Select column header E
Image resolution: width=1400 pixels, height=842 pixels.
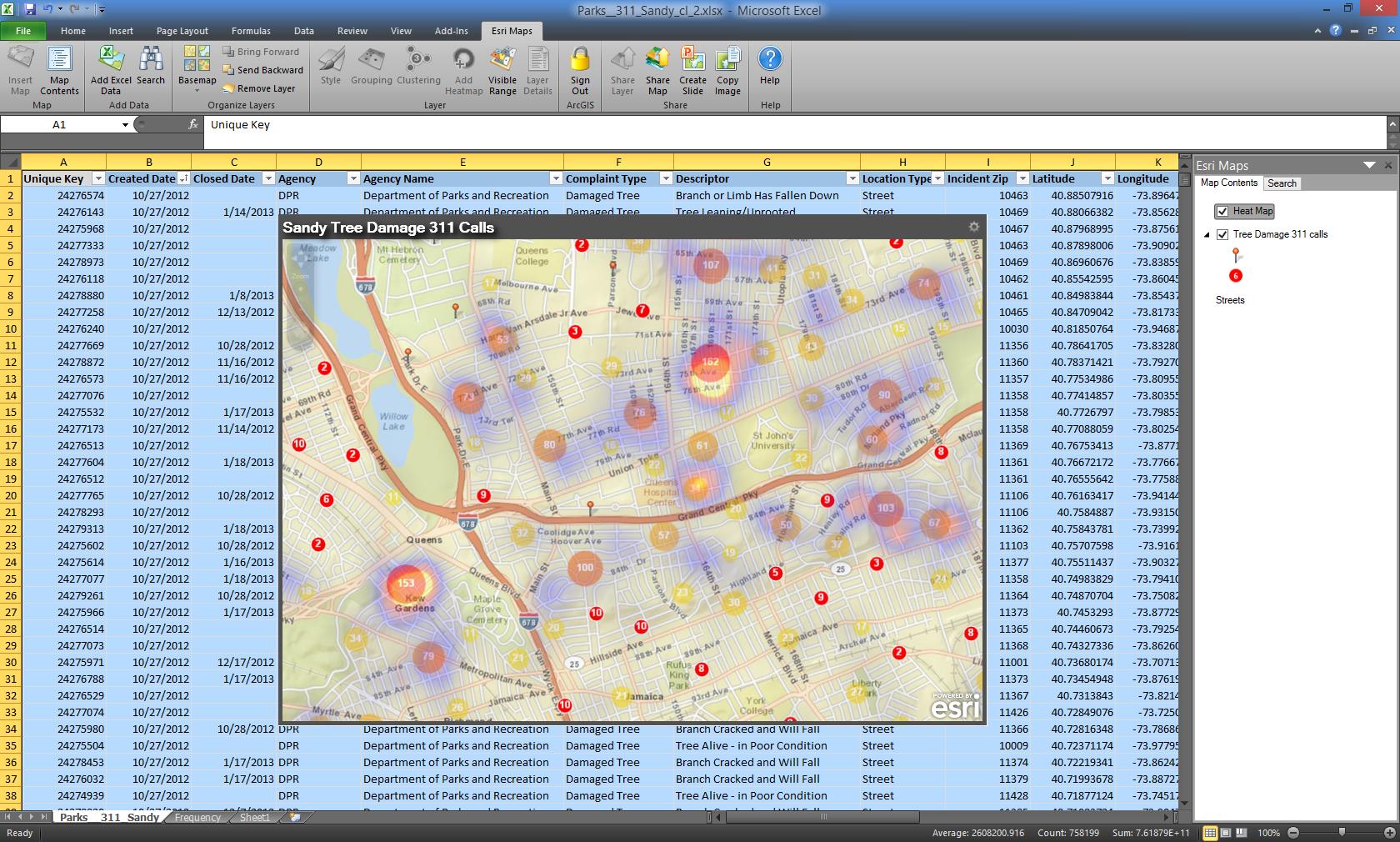click(x=462, y=163)
